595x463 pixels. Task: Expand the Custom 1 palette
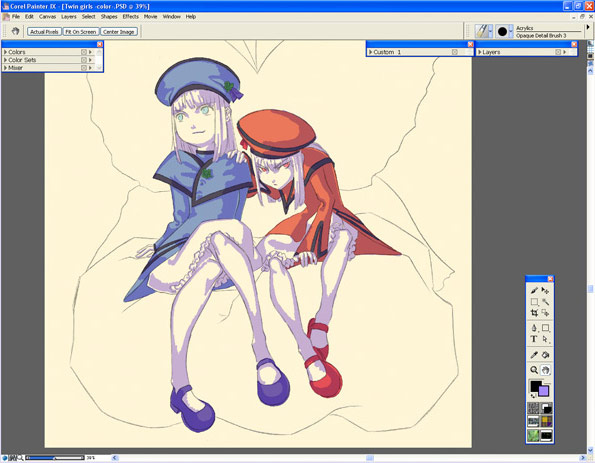tap(370, 52)
